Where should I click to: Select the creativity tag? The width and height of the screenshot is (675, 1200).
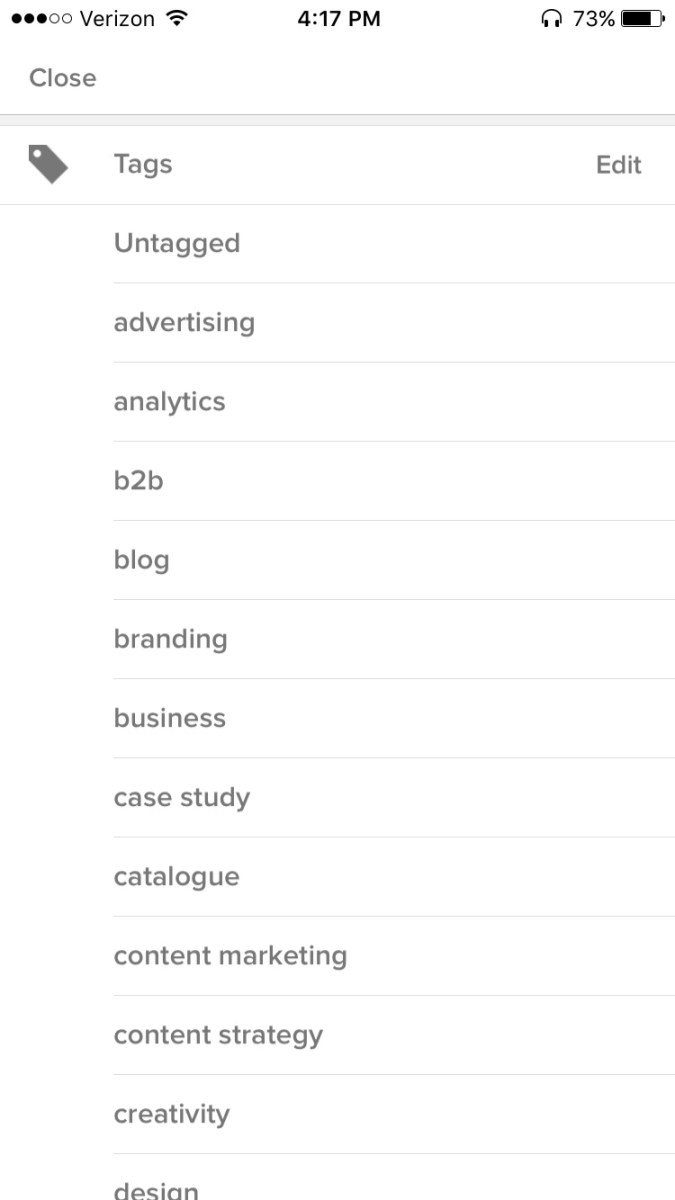pos(171,1113)
